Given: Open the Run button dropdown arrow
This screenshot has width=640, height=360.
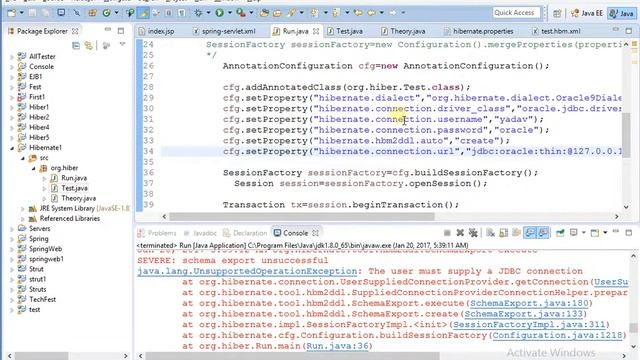Looking at the screenshot, I should [229, 13].
